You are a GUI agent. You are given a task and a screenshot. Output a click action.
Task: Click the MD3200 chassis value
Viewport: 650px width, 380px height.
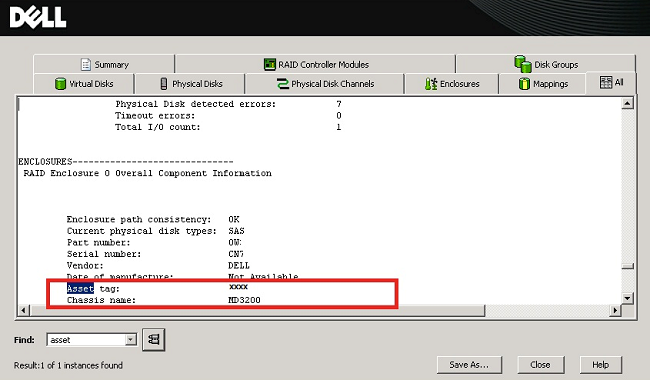point(244,300)
